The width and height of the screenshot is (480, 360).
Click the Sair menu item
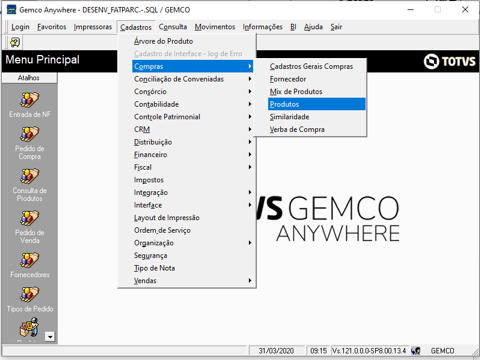(336, 27)
